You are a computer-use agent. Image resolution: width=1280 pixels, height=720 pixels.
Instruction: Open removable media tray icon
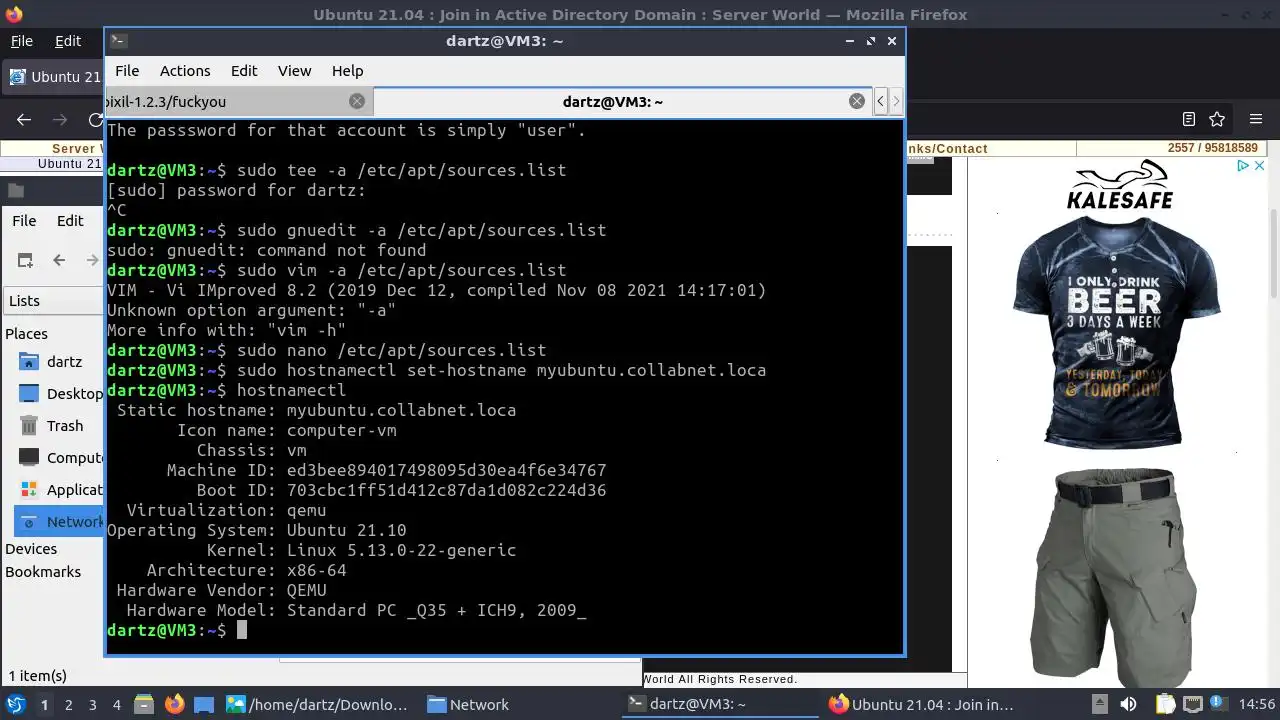click(1099, 705)
